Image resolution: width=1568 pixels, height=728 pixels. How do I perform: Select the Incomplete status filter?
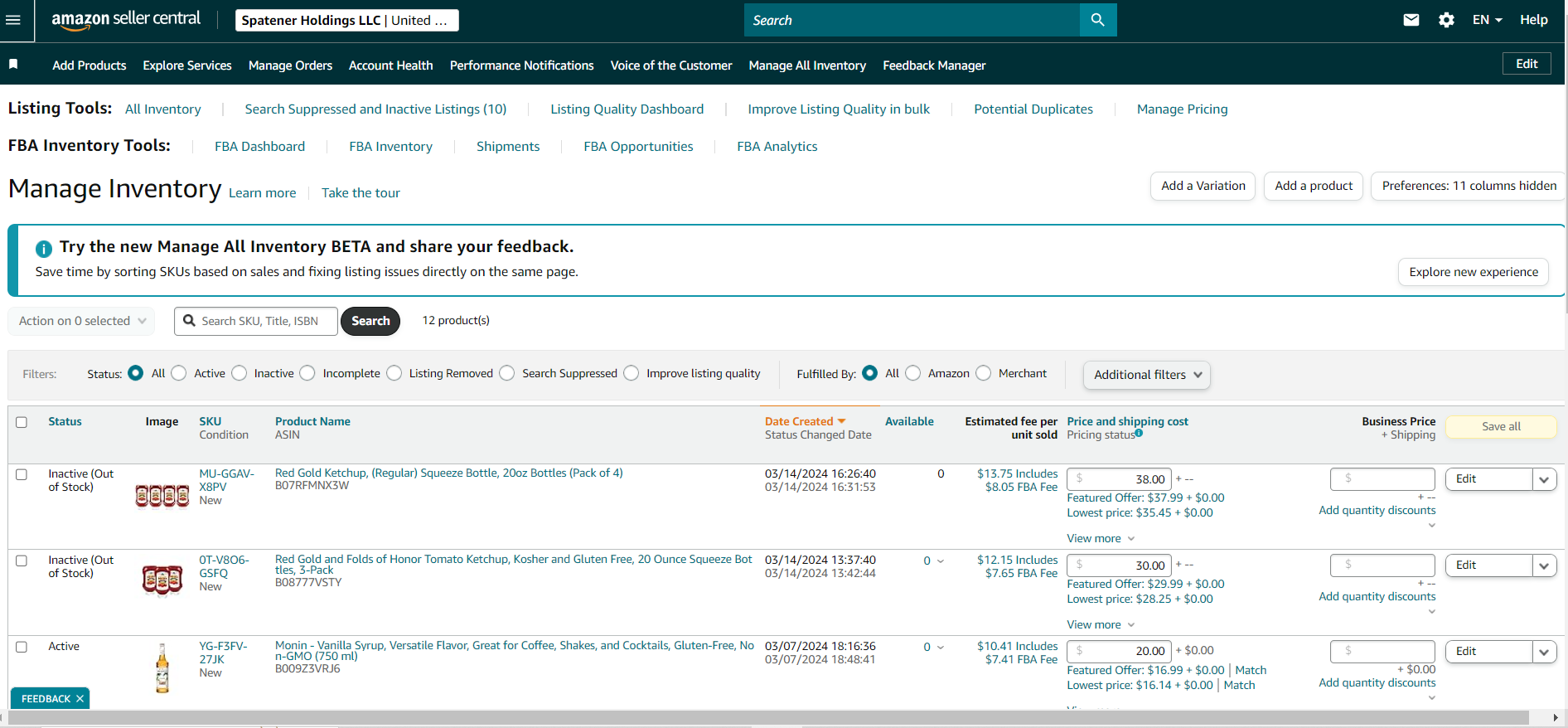pos(307,373)
